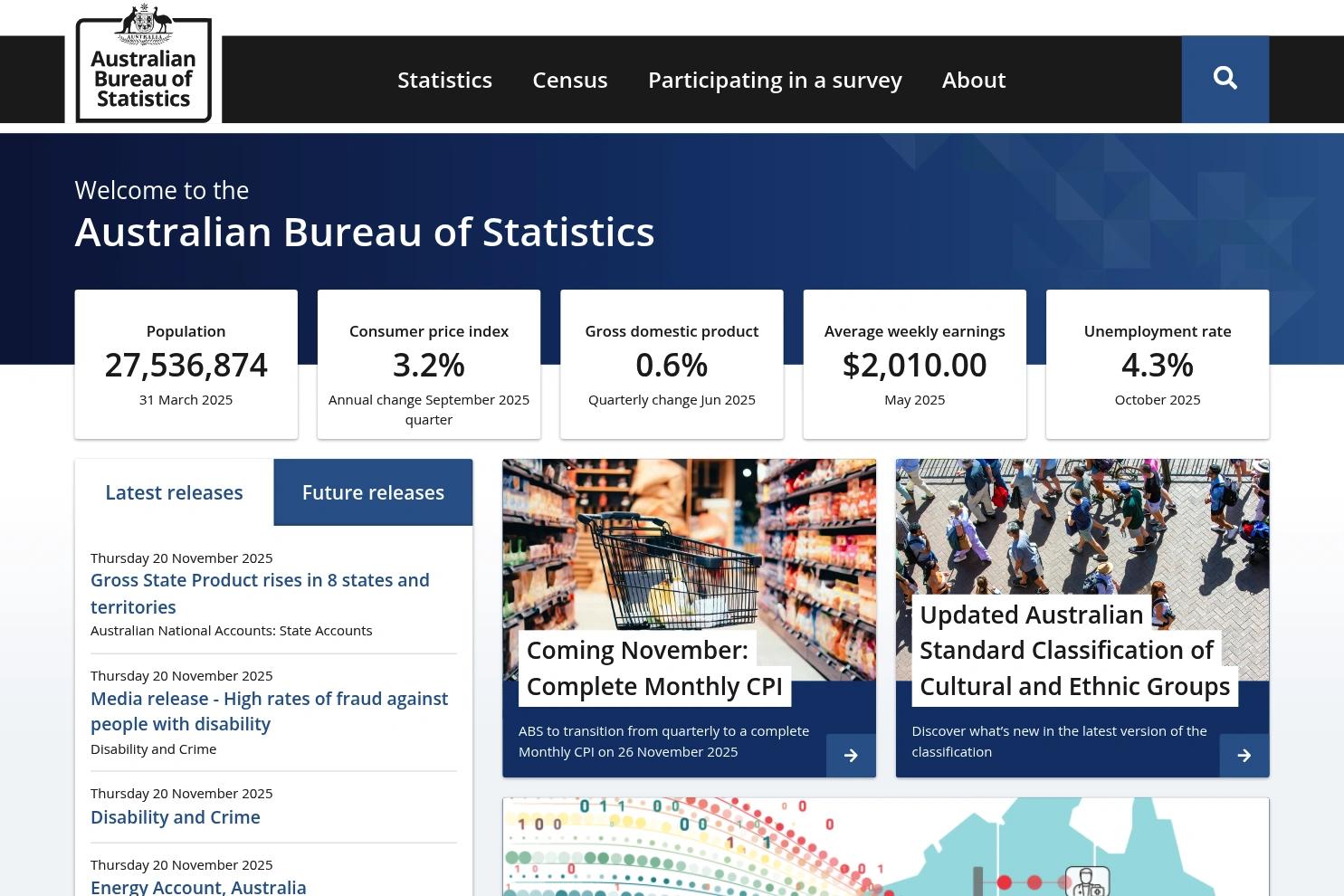Click the '31 March 2025' population date
Viewport: 1344px width, 896px height.
tap(186, 400)
